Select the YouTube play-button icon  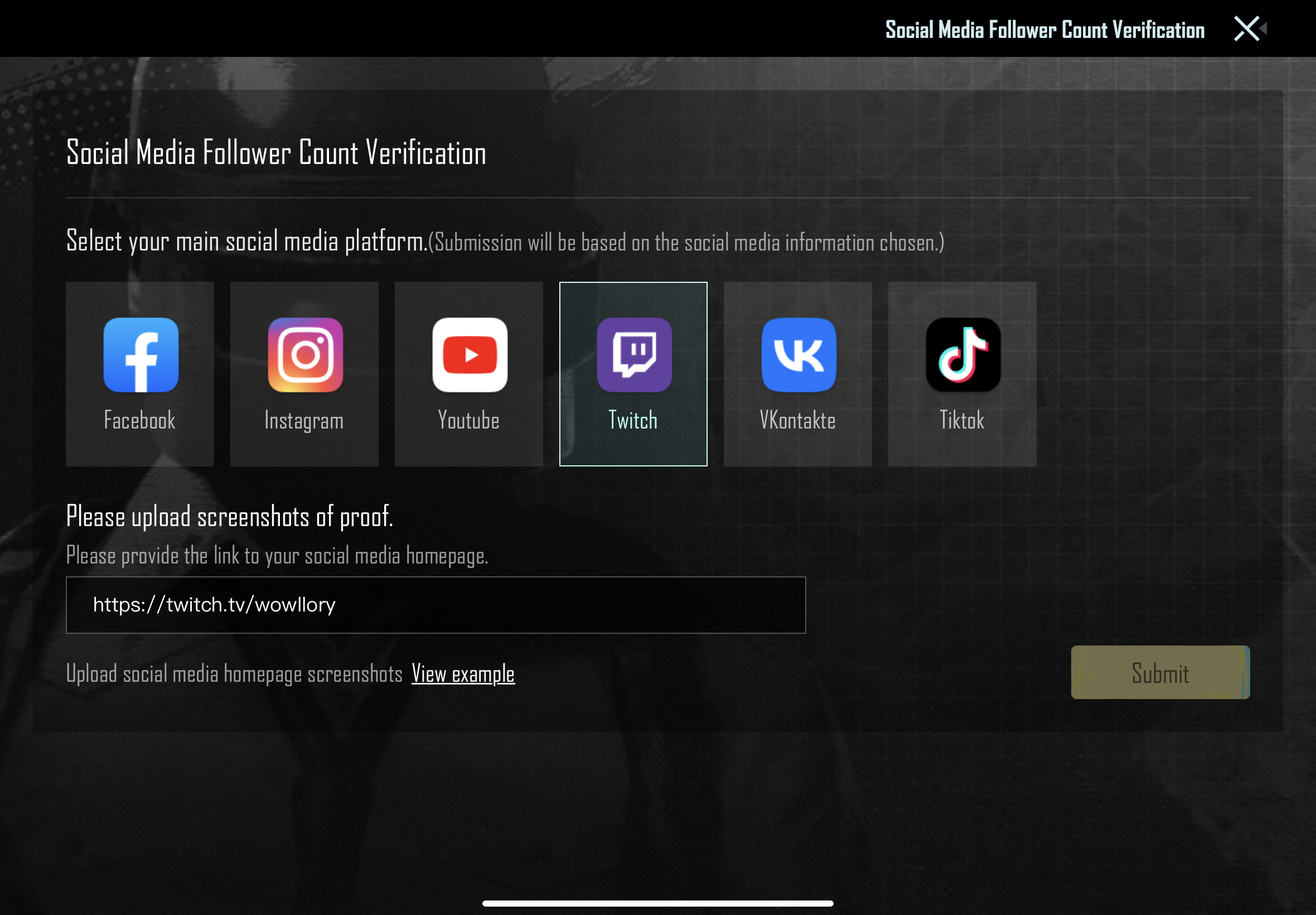[470, 355]
